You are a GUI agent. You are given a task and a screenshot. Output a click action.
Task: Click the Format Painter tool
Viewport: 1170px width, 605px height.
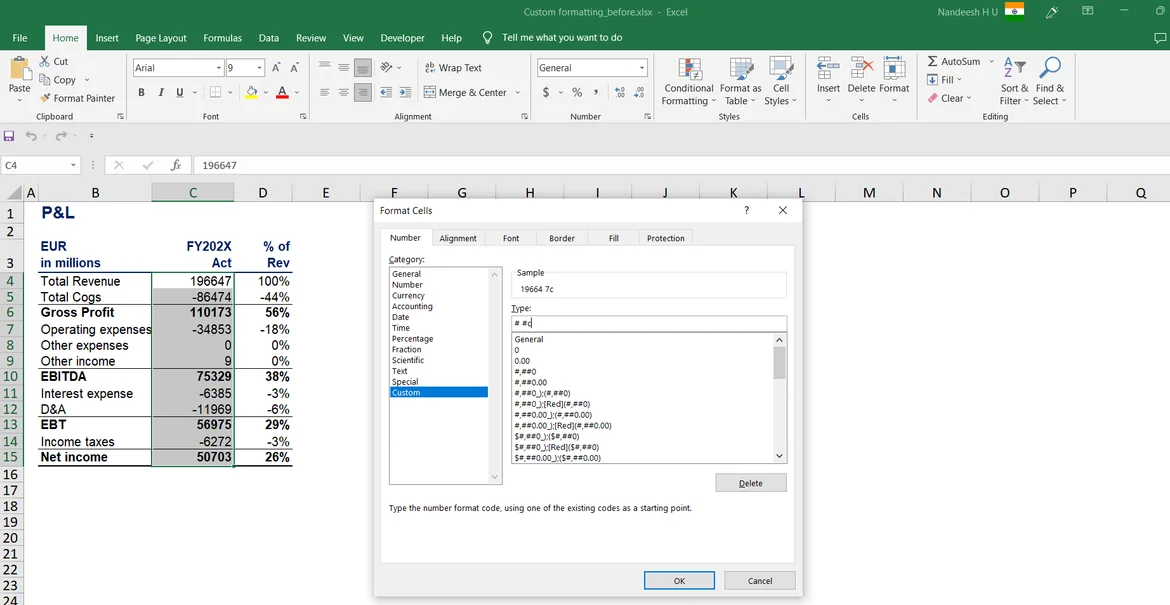(77, 98)
